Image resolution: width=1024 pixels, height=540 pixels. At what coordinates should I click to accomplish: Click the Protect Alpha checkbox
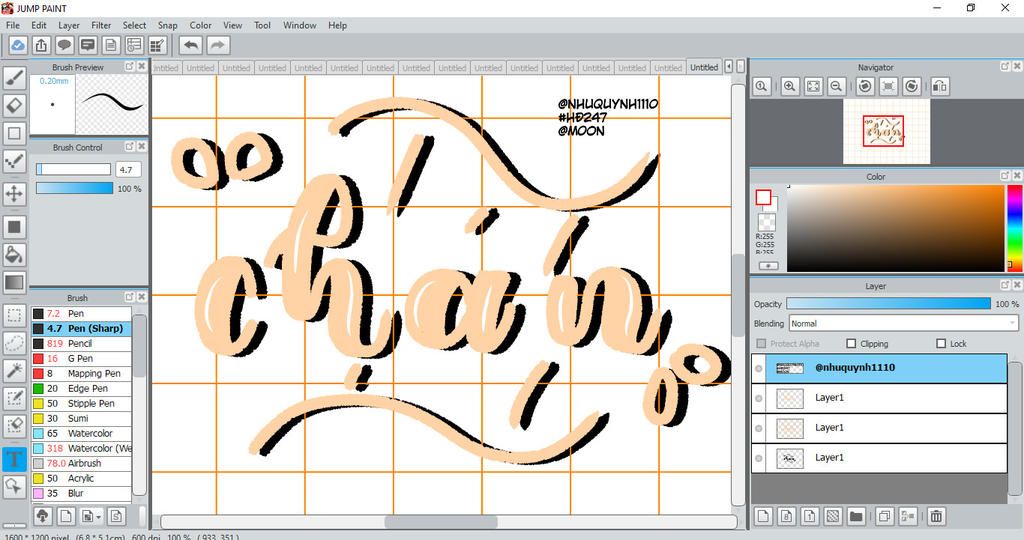coord(761,343)
